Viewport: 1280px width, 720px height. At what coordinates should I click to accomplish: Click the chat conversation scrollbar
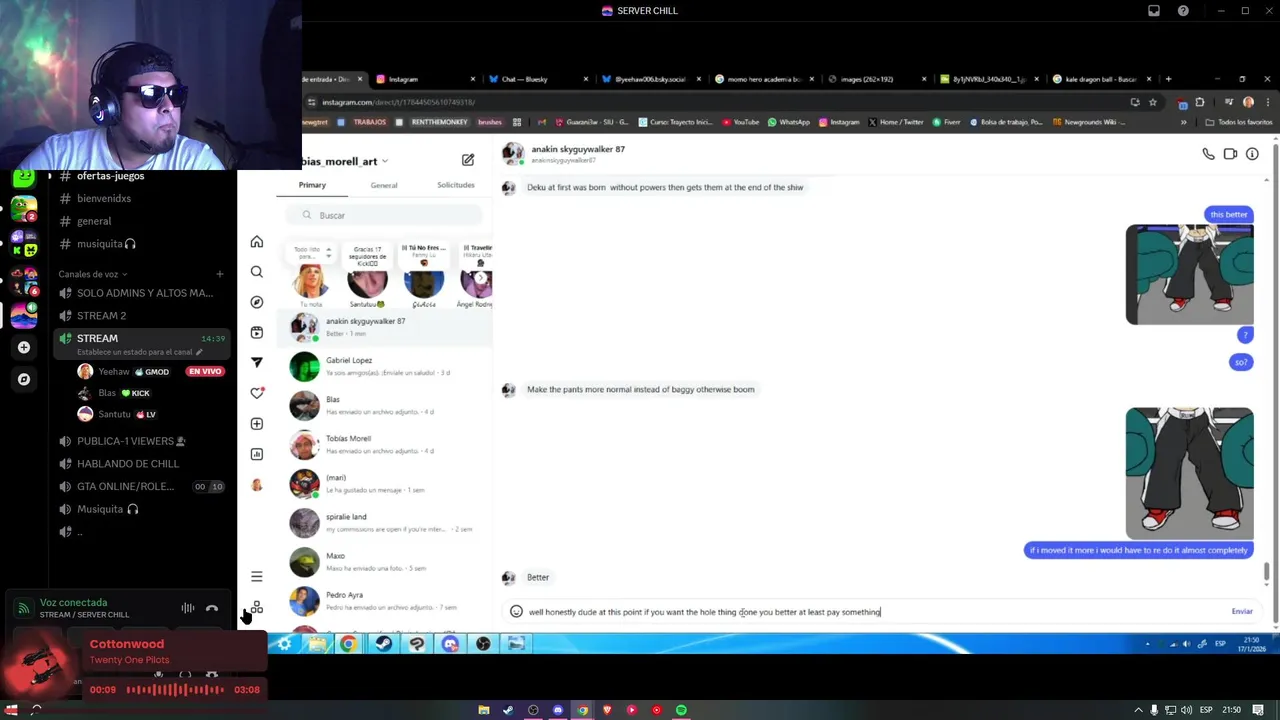pos(1267,572)
